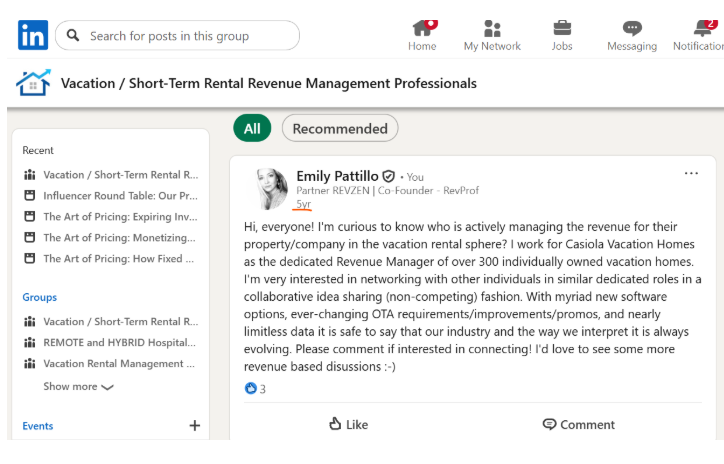Open My Network icon
This screenshot has height=464, width=724.
491,28
